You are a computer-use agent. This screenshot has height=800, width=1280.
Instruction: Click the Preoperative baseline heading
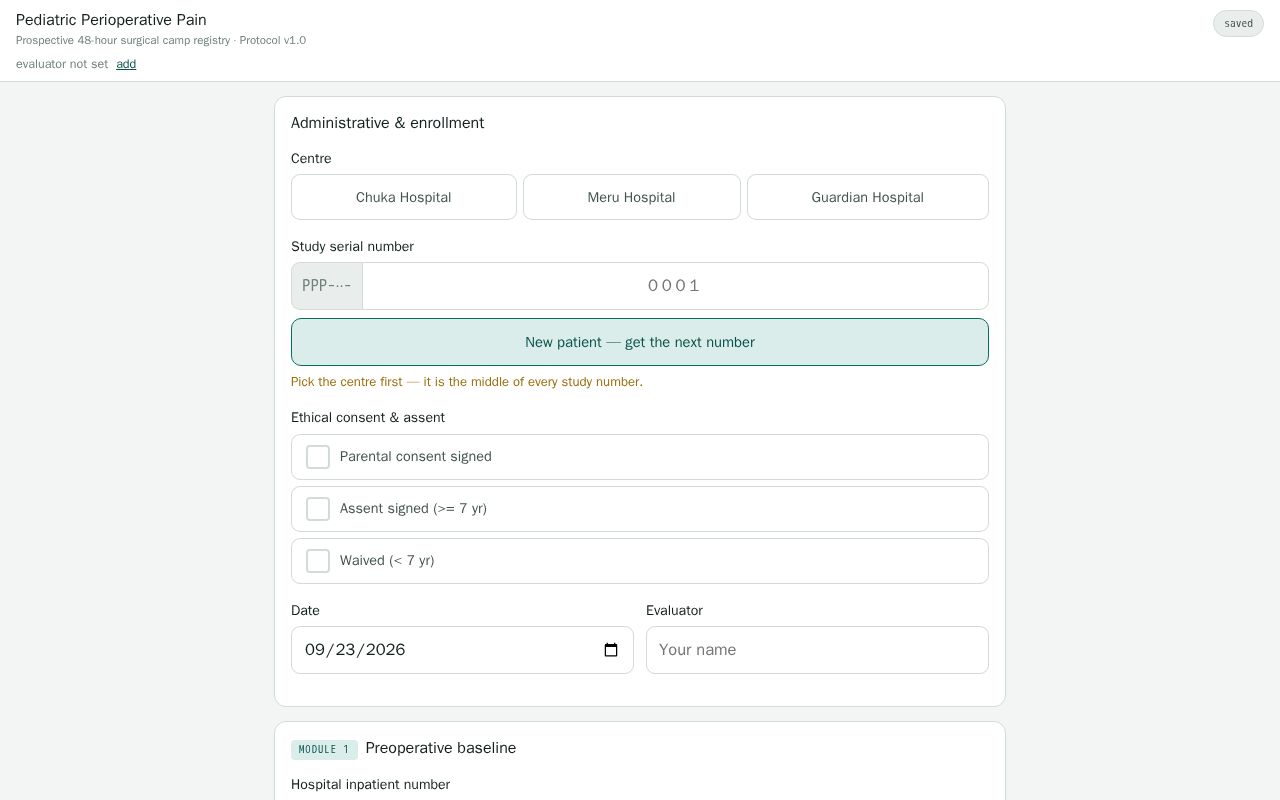[x=441, y=748]
